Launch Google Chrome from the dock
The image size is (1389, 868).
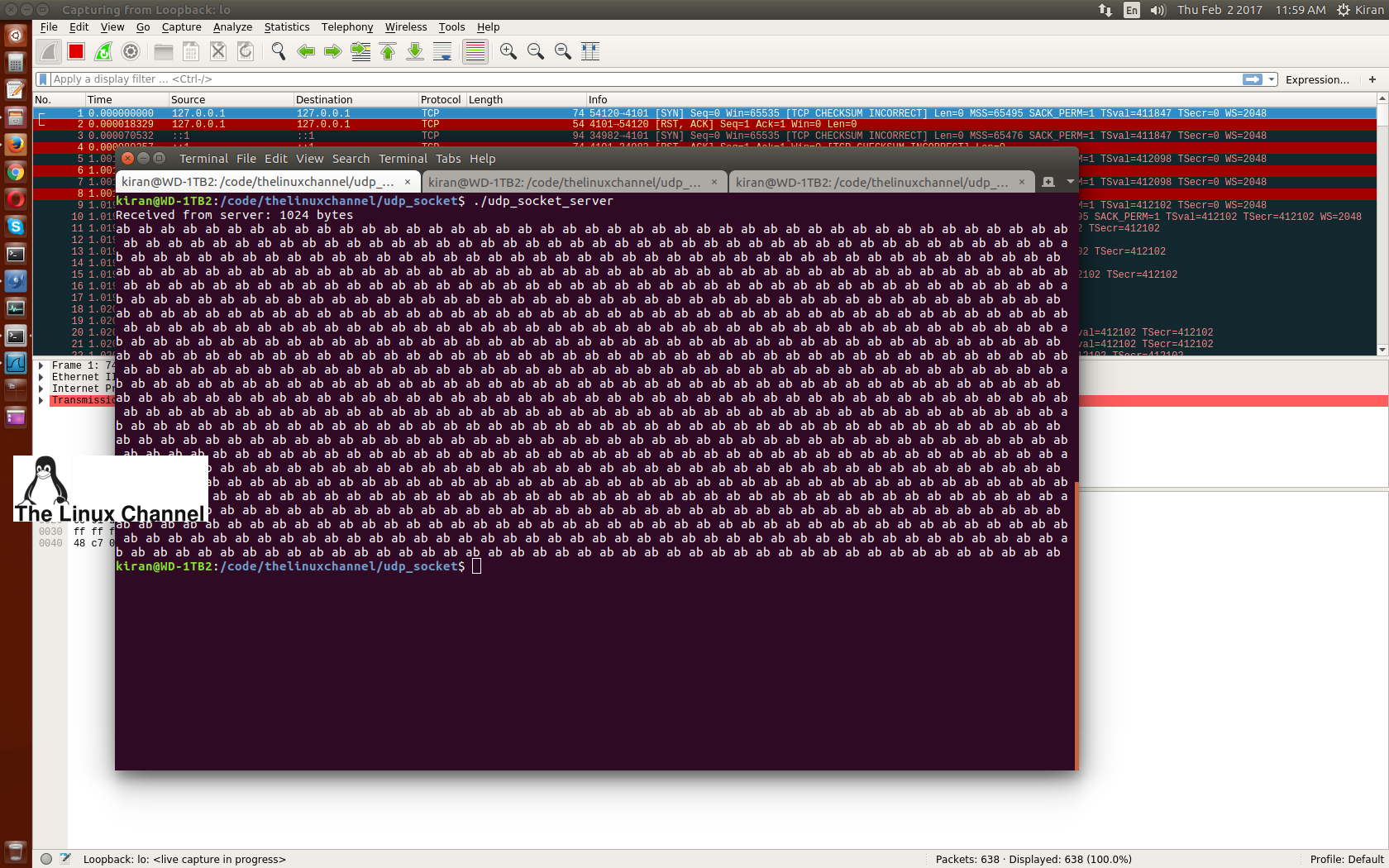pyautogui.click(x=16, y=172)
